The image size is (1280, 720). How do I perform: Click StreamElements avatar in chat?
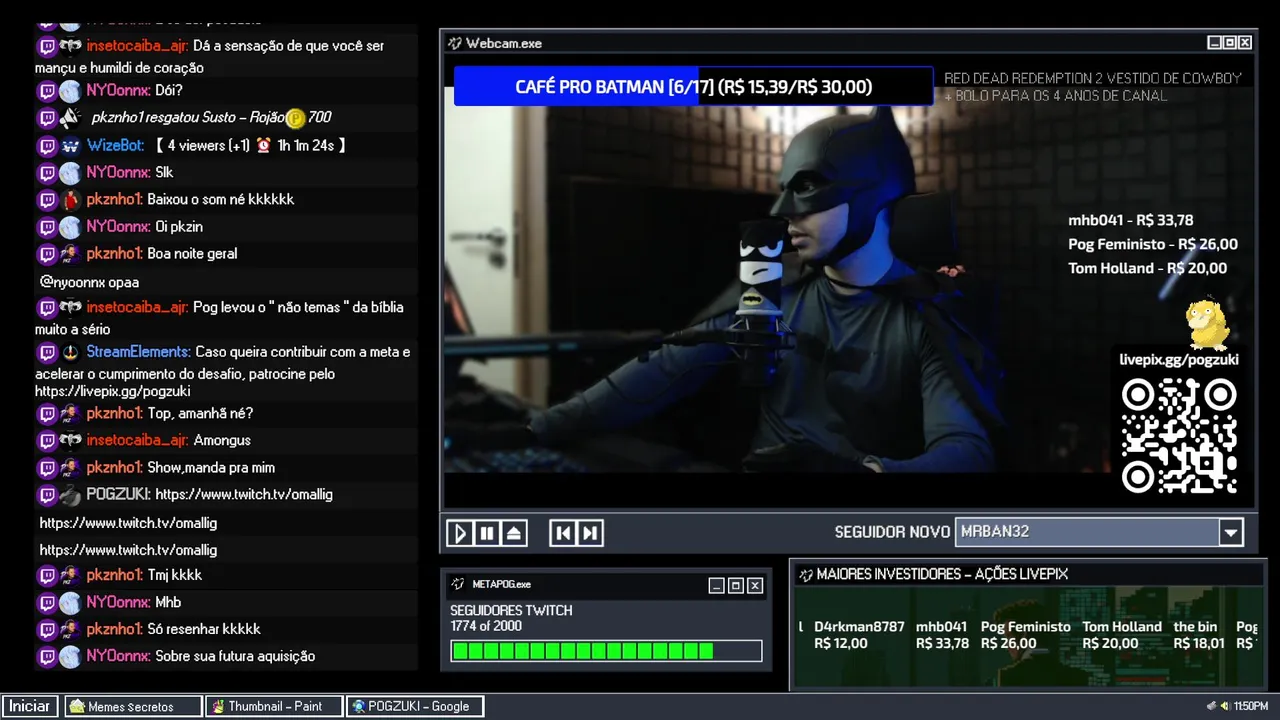click(70, 352)
